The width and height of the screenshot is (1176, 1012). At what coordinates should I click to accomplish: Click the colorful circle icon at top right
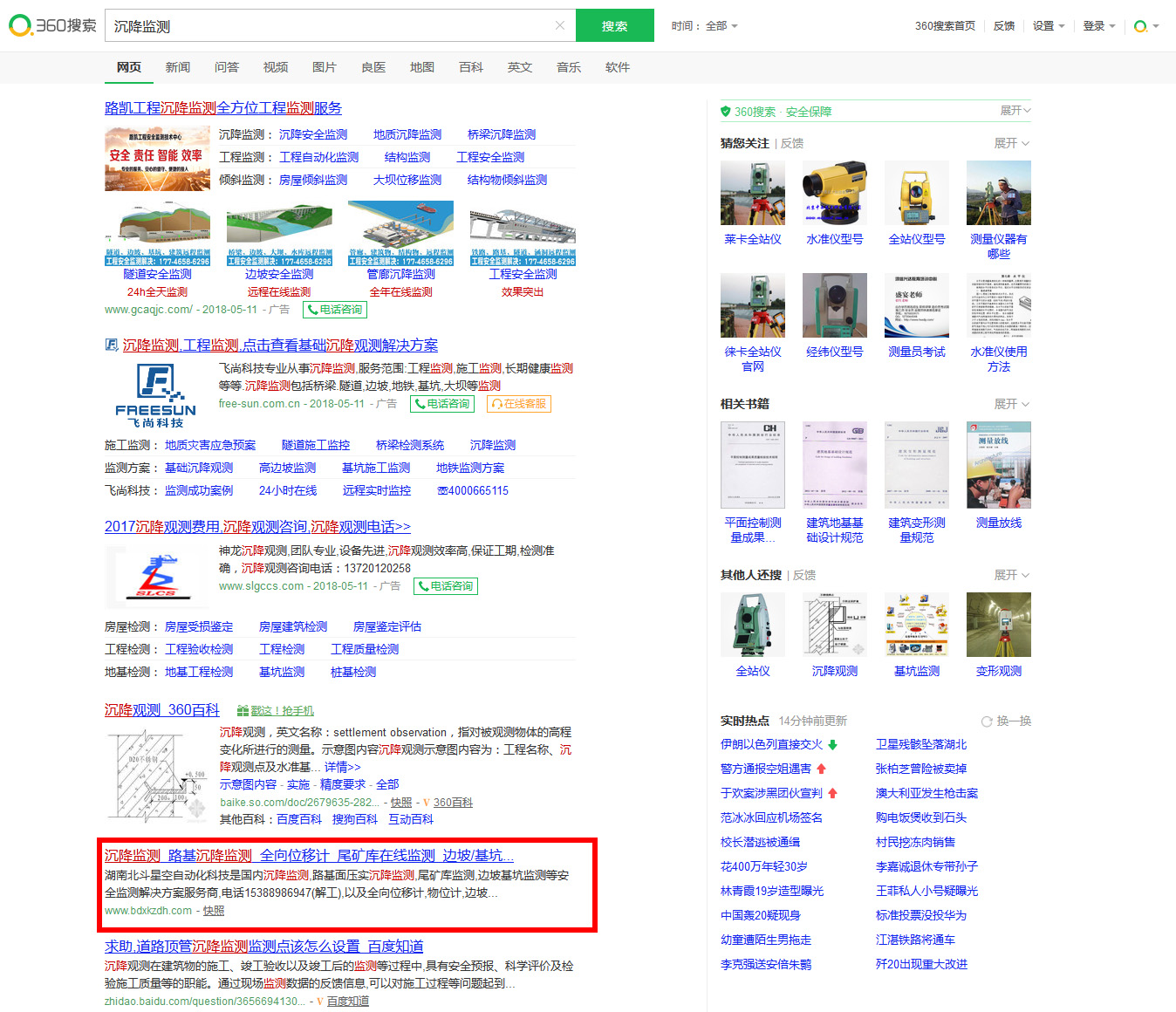pos(1140,27)
